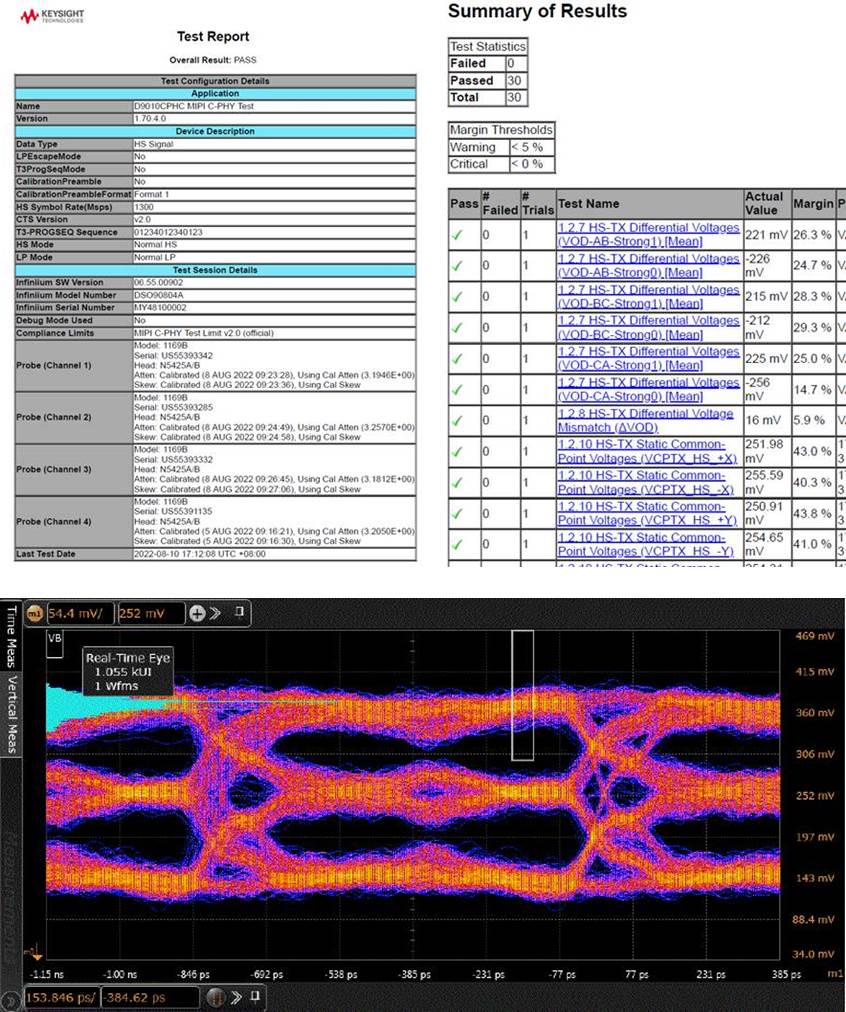Click the horizontal position knob icon

tap(217, 997)
